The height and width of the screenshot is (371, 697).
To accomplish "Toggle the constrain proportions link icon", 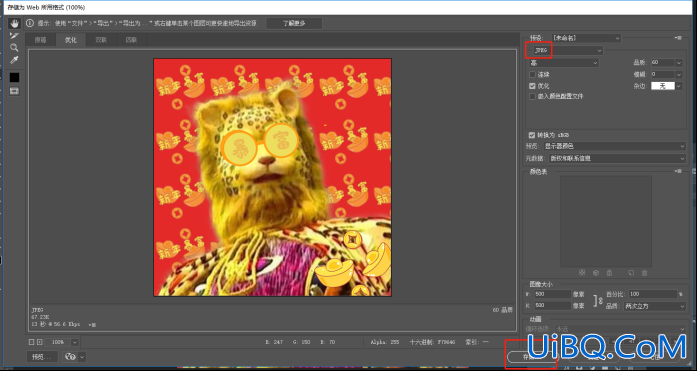I will tap(598, 300).
